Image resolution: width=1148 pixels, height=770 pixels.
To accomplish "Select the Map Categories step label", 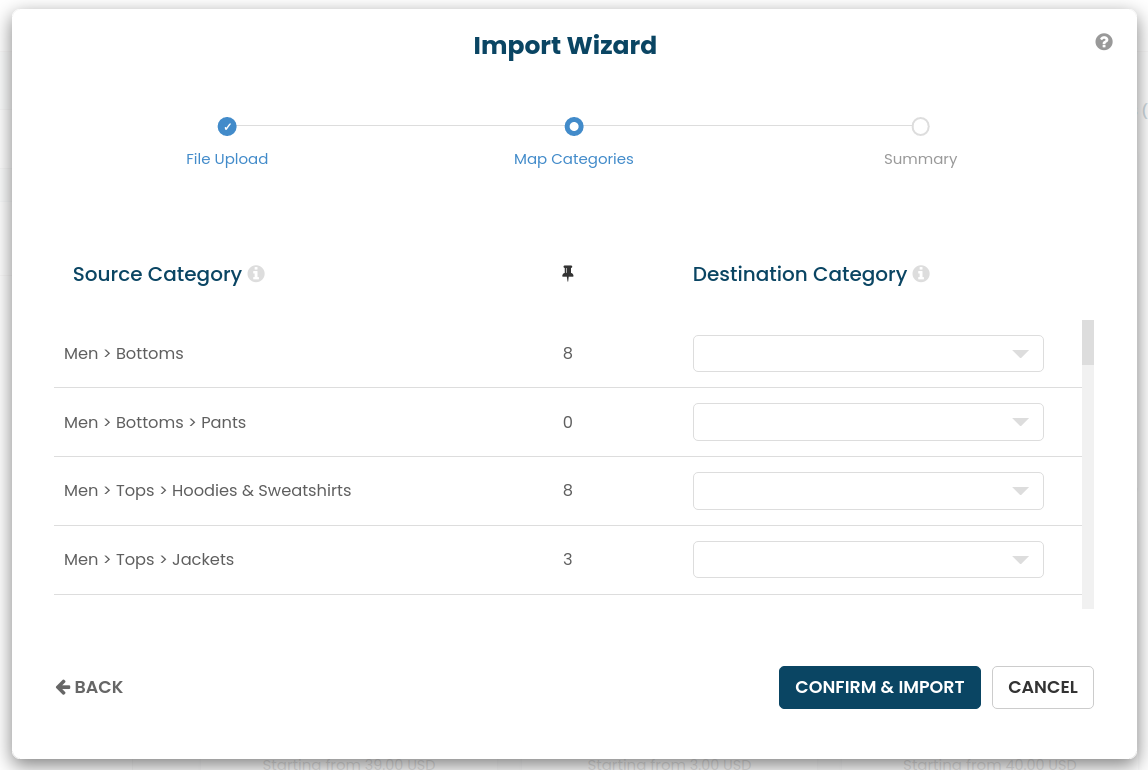I will pos(574,159).
